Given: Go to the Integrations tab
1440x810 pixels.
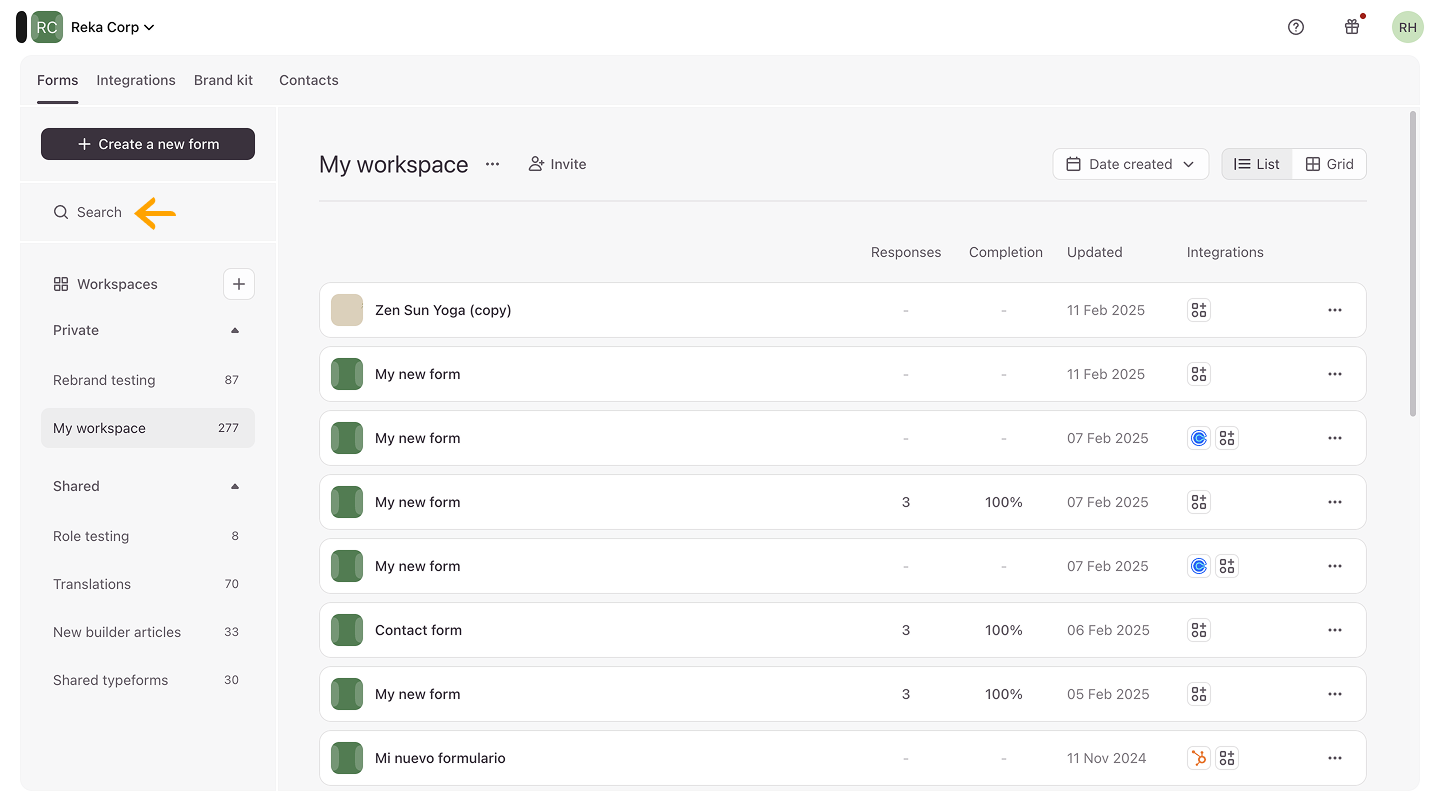Looking at the screenshot, I should 136,80.
